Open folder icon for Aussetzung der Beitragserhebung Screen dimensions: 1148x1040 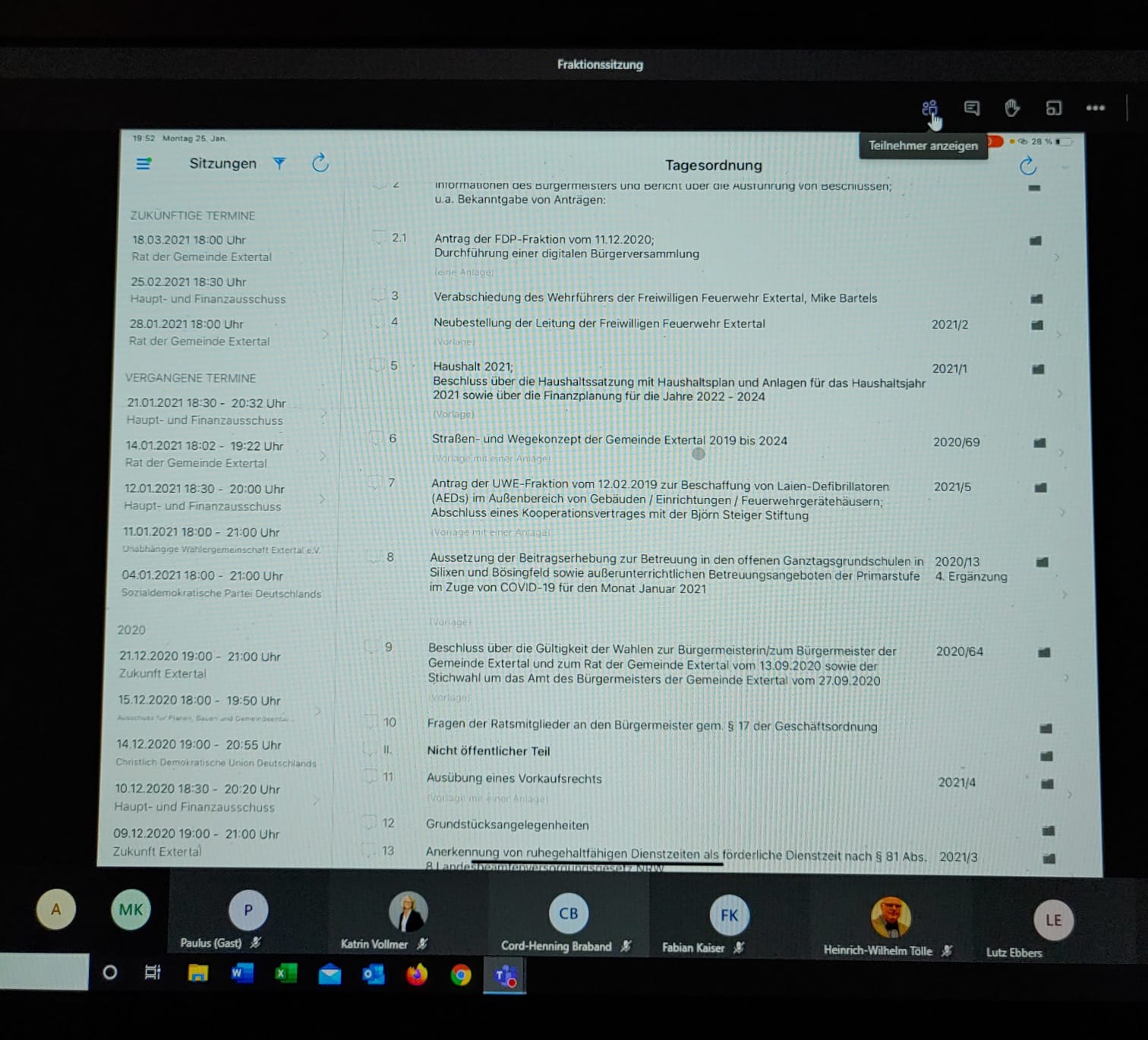tap(1042, 562)
